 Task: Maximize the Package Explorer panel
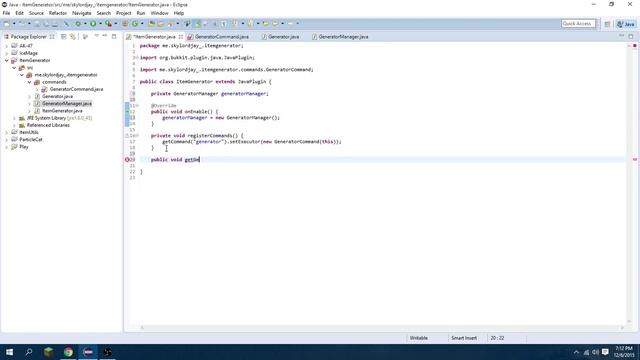tap(114, 36)
